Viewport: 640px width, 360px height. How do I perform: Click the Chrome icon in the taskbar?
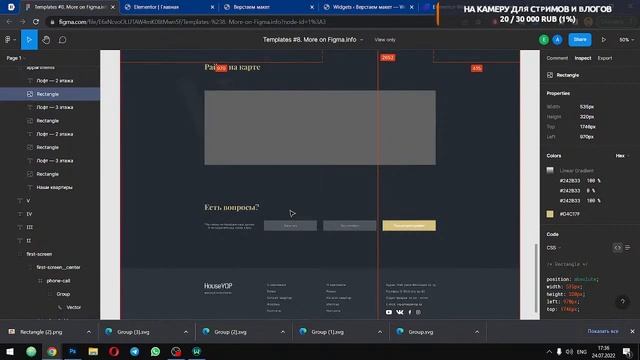click(x=52, y=351)
